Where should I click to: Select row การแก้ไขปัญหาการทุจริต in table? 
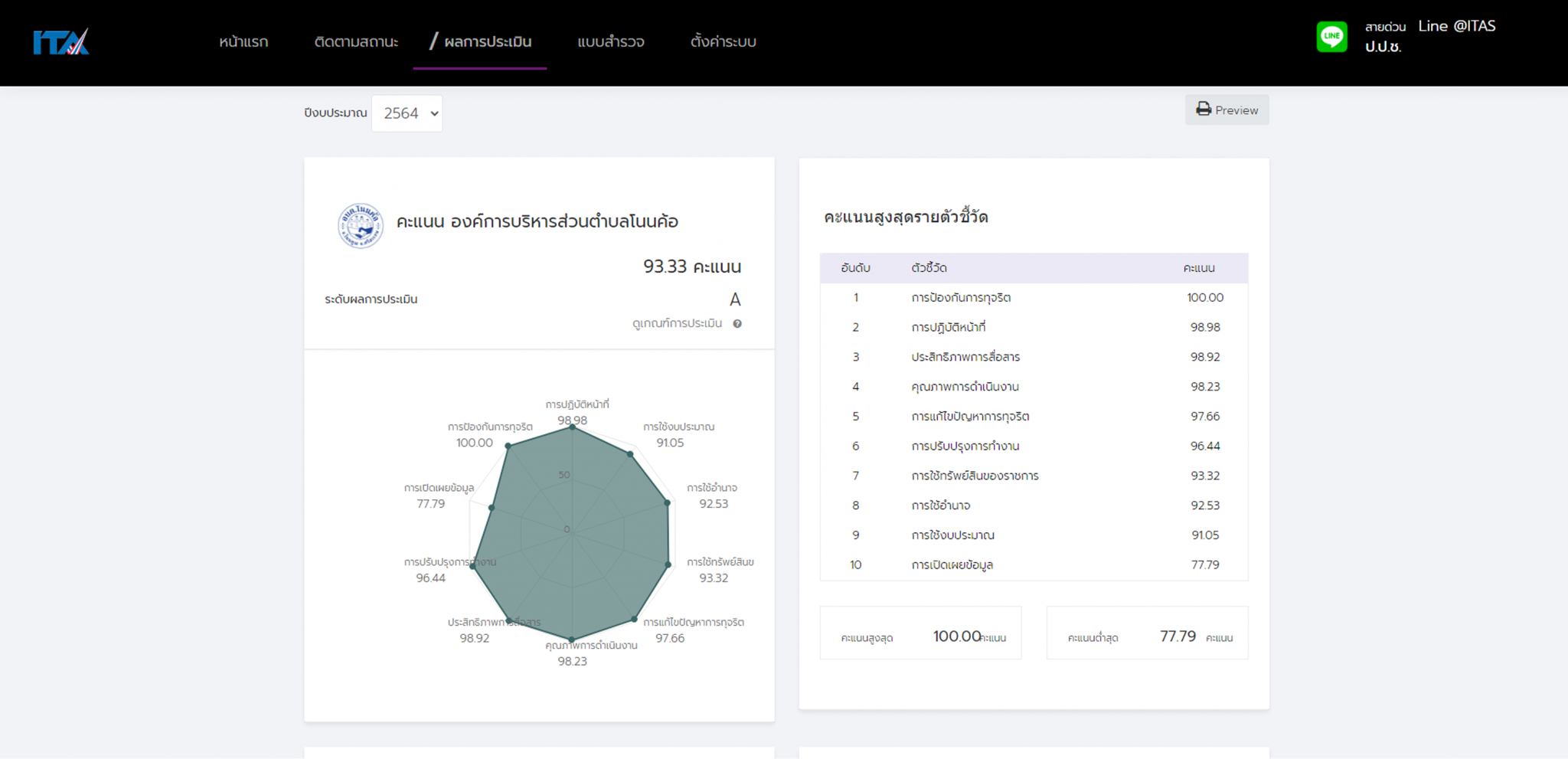(x=1034, y=417)
